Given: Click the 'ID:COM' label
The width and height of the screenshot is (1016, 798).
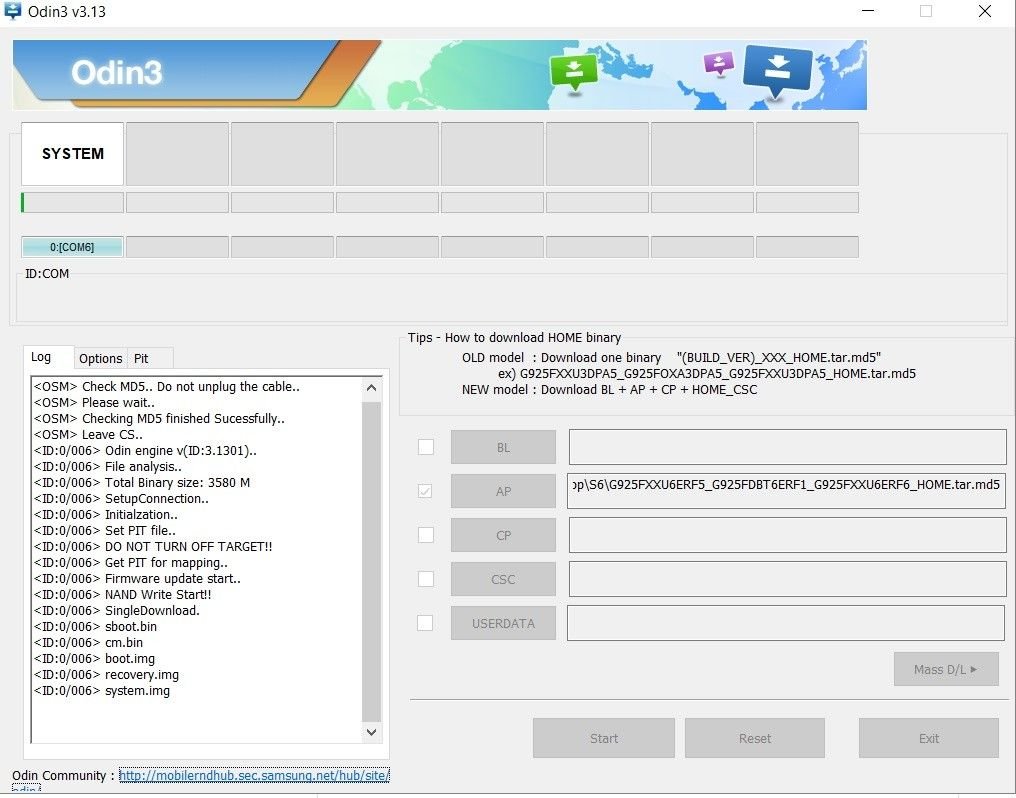Looking at the screenshot, I should 47,273.
